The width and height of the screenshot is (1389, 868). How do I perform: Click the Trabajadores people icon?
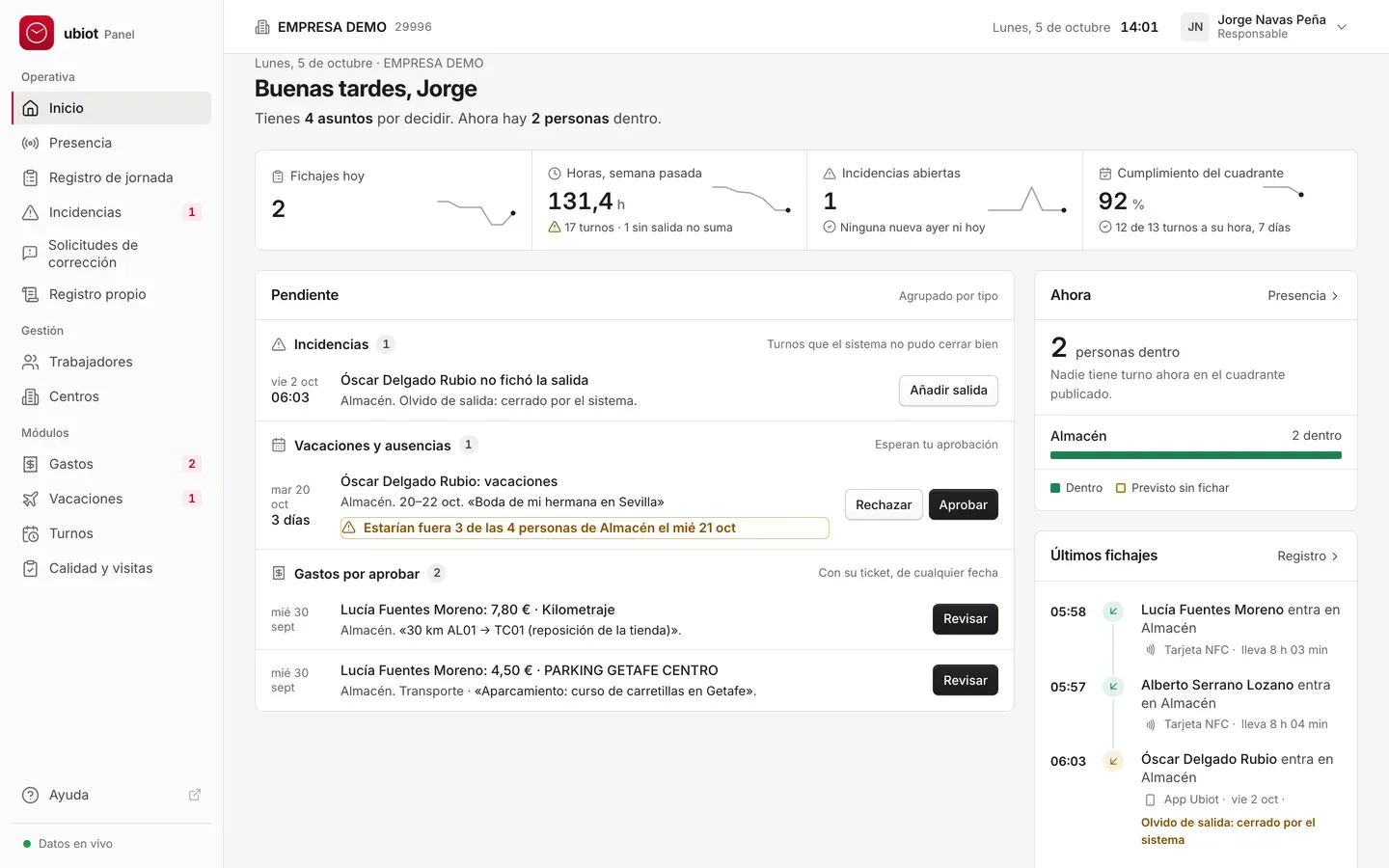pos(30,362)
